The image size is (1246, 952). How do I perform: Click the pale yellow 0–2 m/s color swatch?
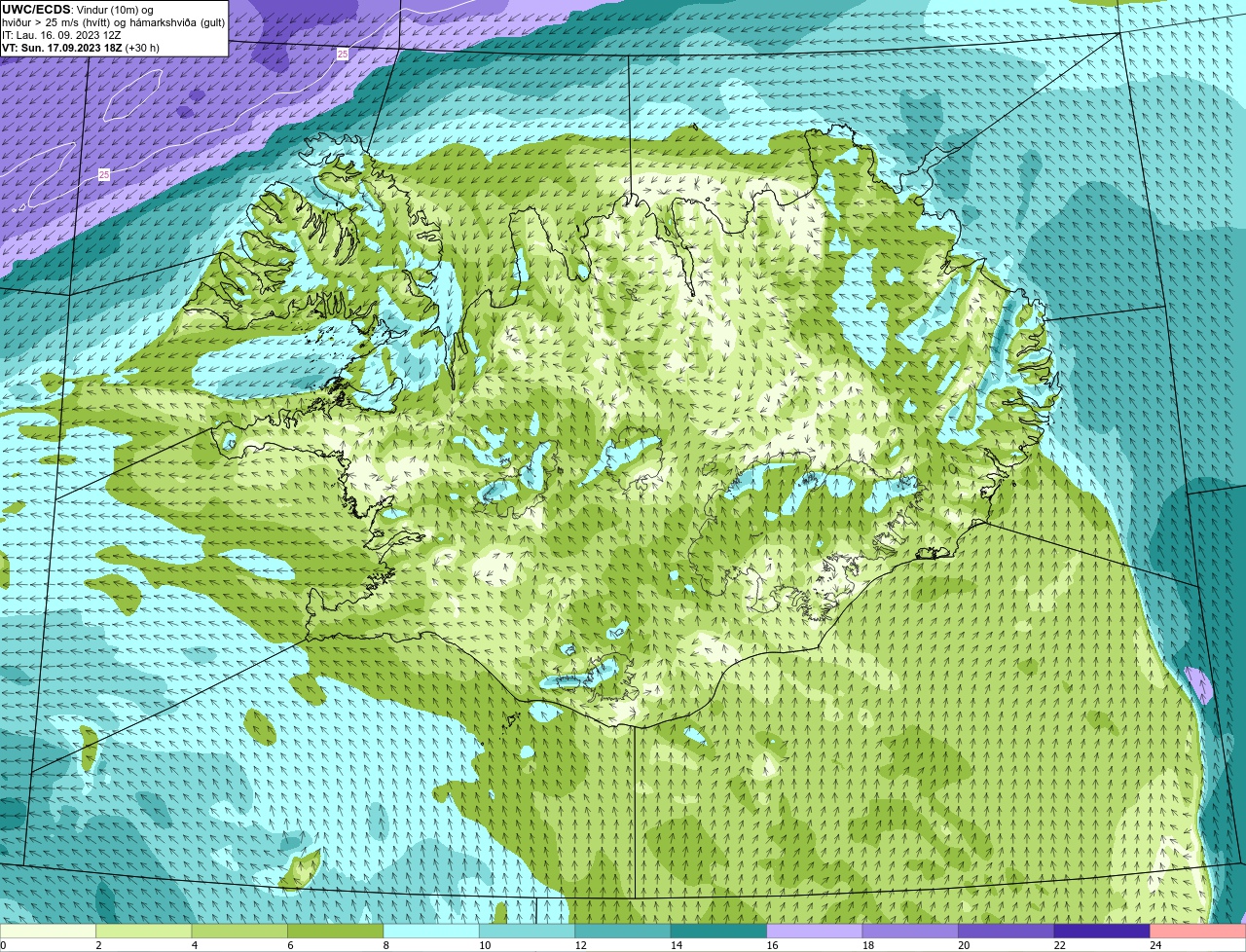(x=49, y=931)
